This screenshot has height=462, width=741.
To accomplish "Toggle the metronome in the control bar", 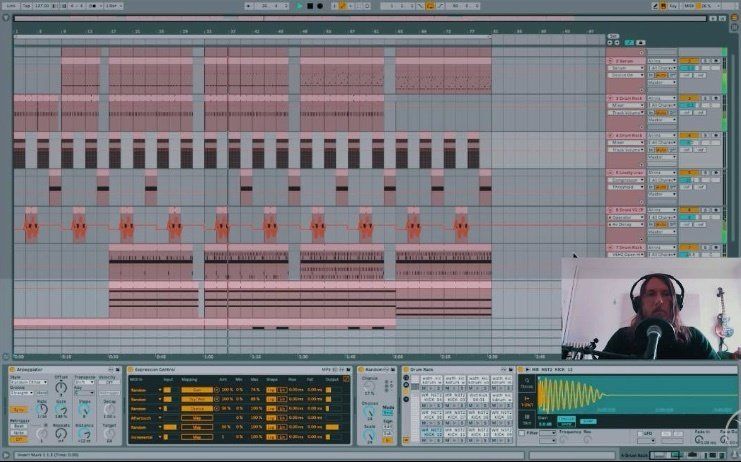I will pyautogui.click(x=94, y=6).
